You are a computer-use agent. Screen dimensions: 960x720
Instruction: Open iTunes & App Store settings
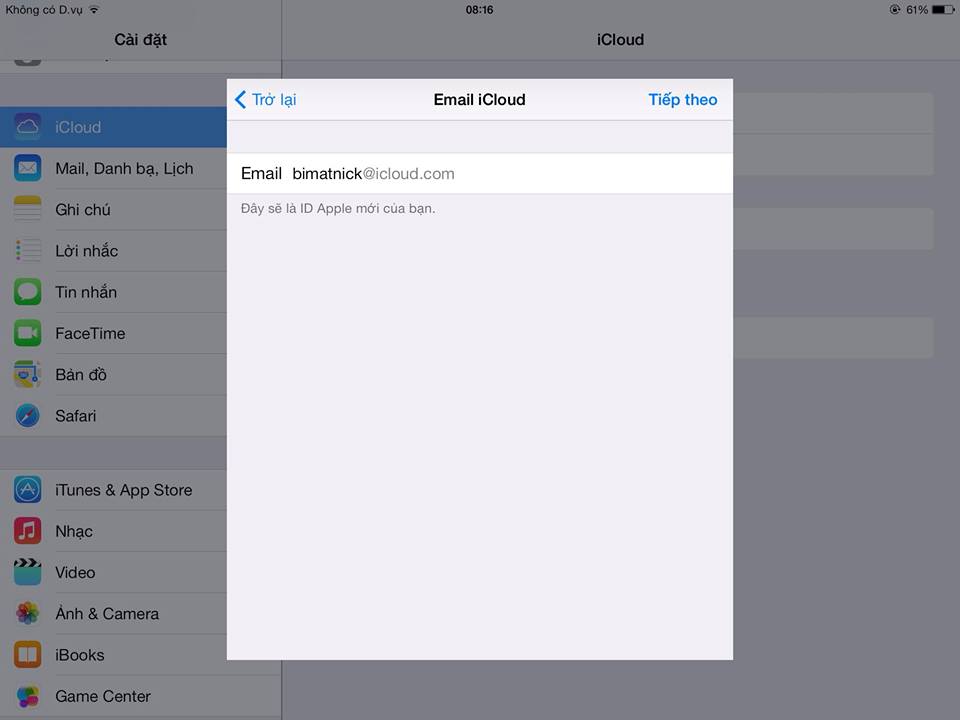click(113, 490)
